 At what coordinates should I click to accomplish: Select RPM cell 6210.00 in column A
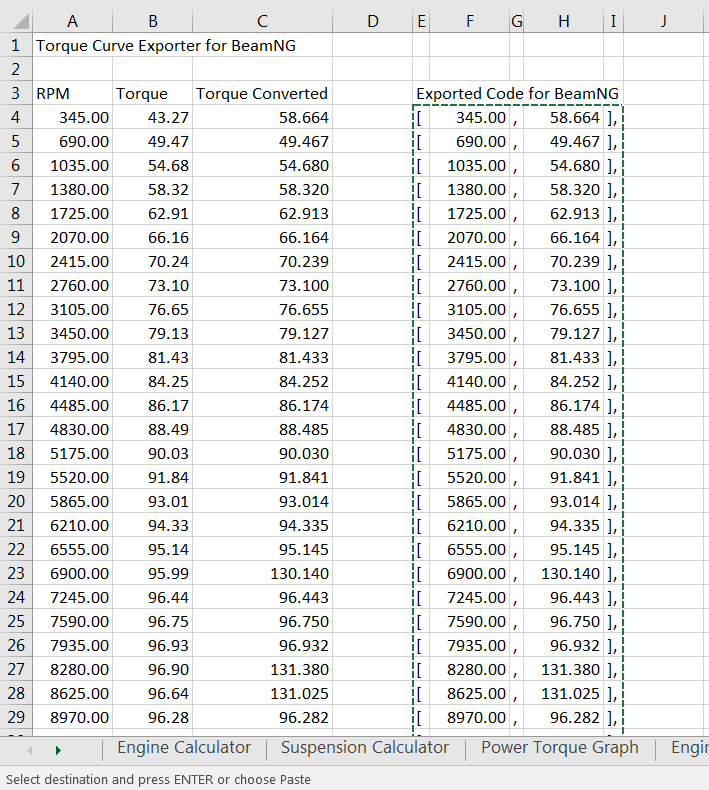(73, 525)
